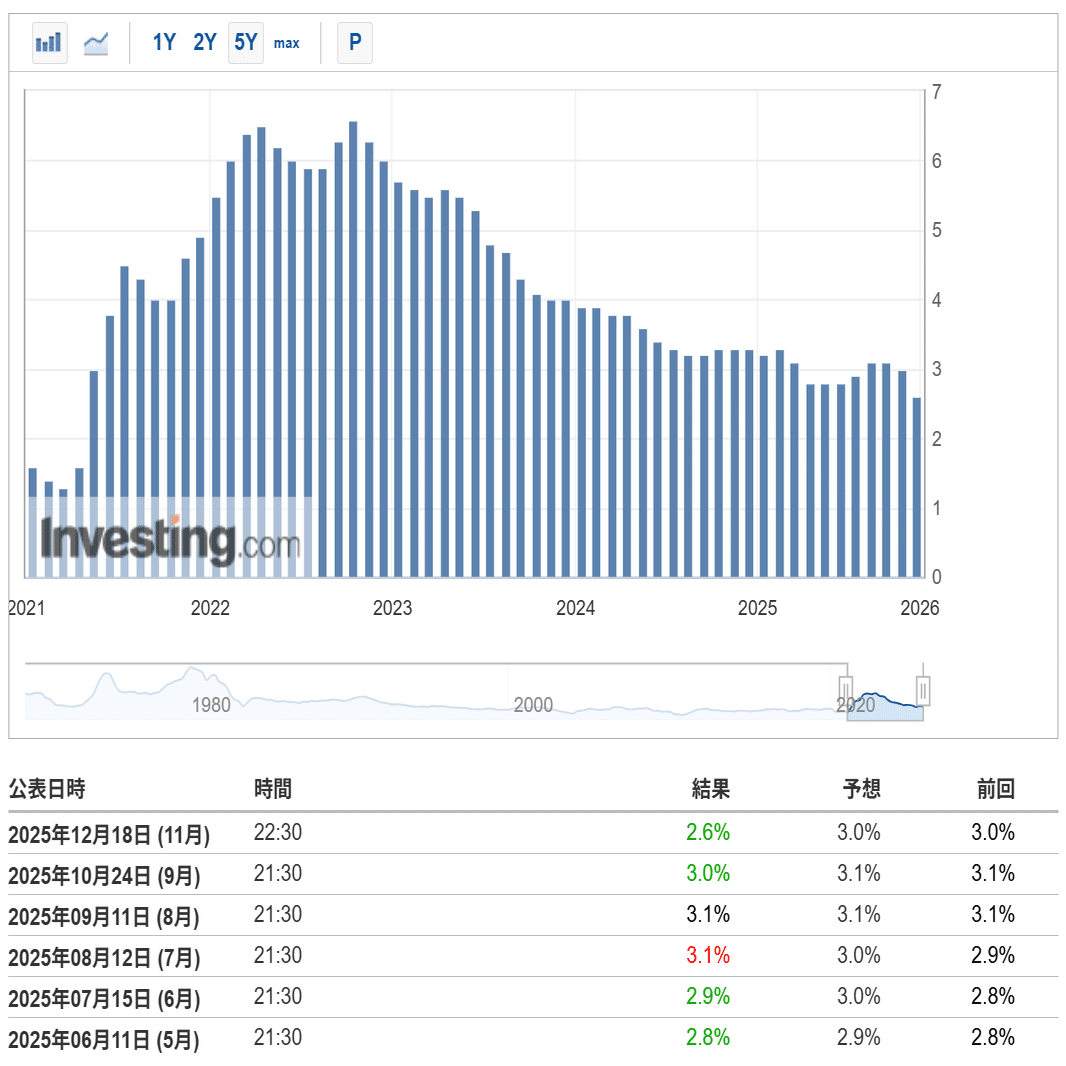Grab the left handle of range navigator
1066x1066 pixels.
pyautogui.click(x=846, y=690)
